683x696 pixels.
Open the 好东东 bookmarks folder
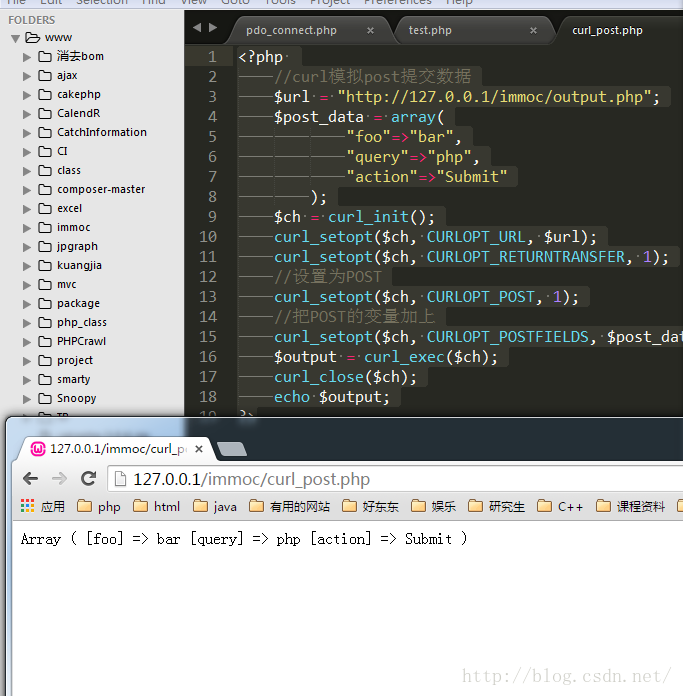370,506
